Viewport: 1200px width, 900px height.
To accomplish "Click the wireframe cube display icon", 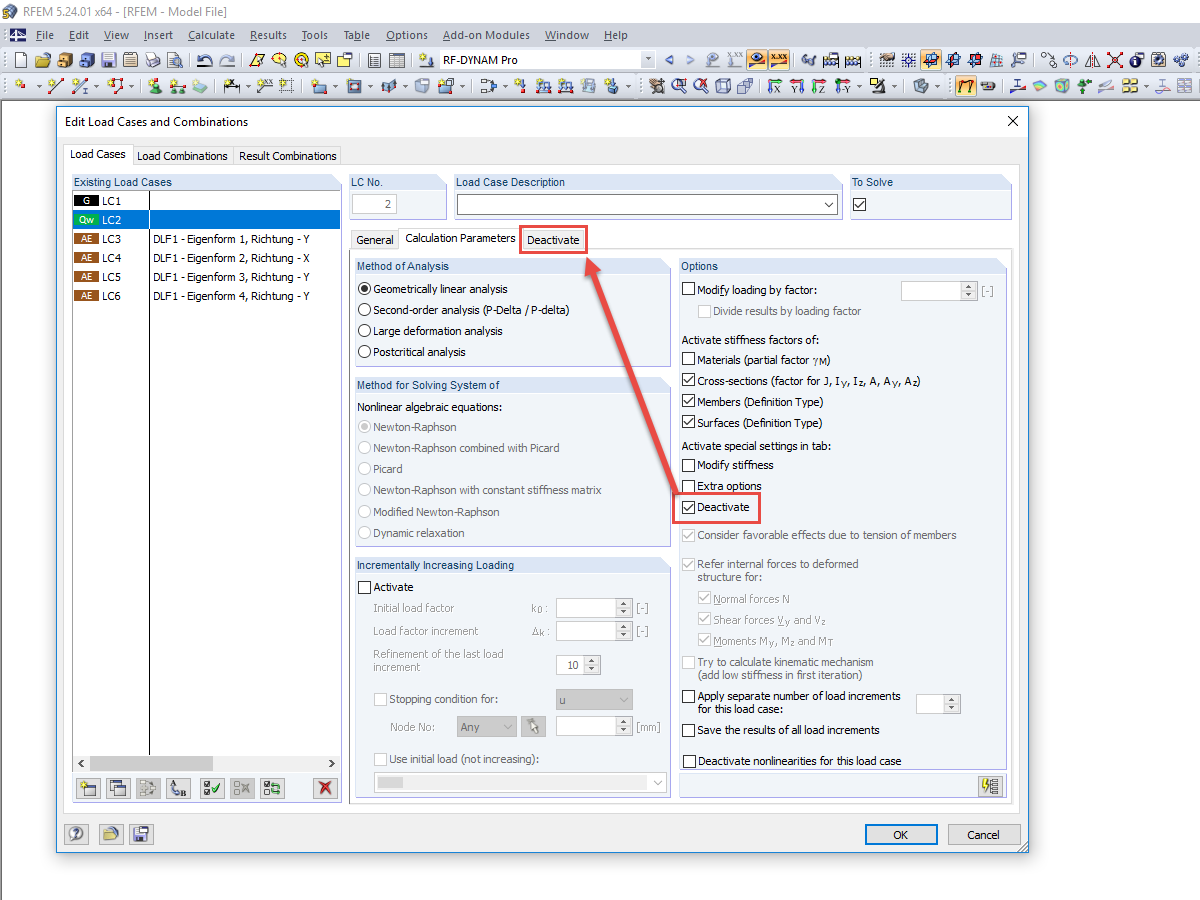I will [723, 86].
